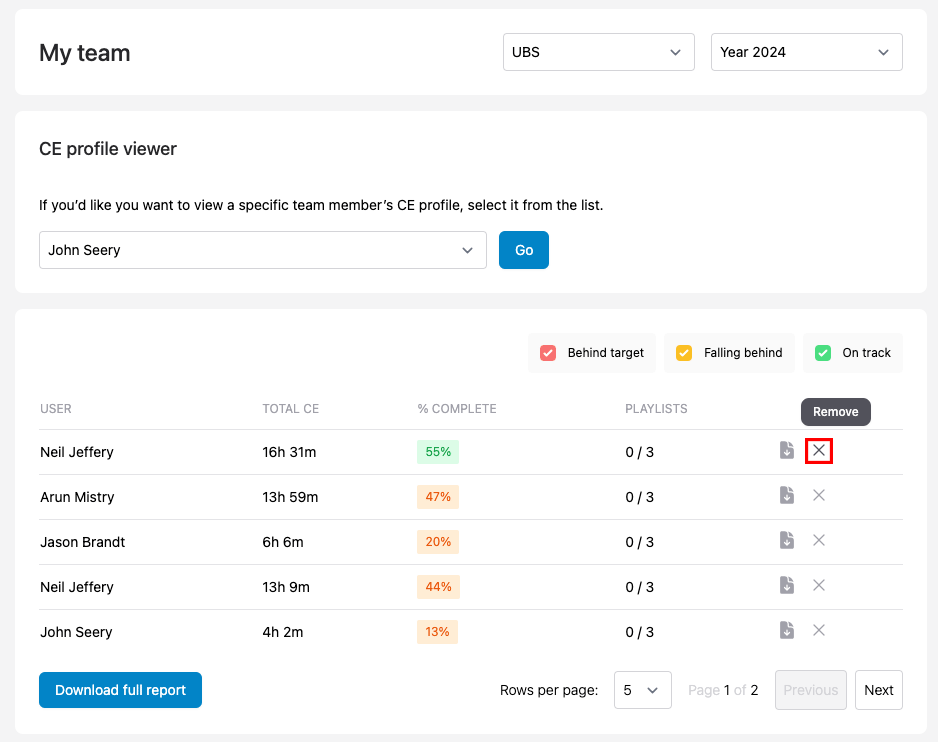Sort by the % COMPLETE column header
The image size is (938, 742).
457,409
